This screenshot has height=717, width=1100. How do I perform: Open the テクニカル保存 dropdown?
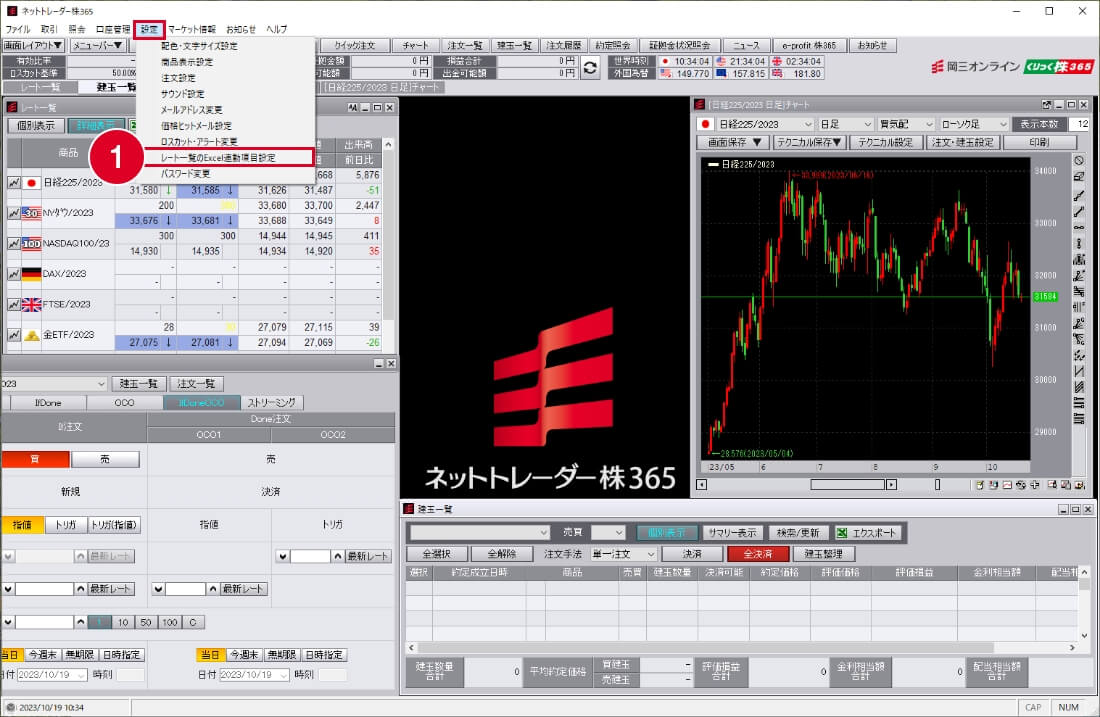tap(810, 142)
